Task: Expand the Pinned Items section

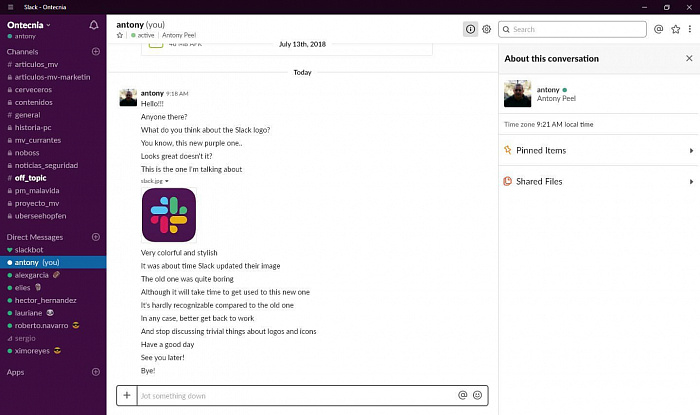Action: coord(599,150)
